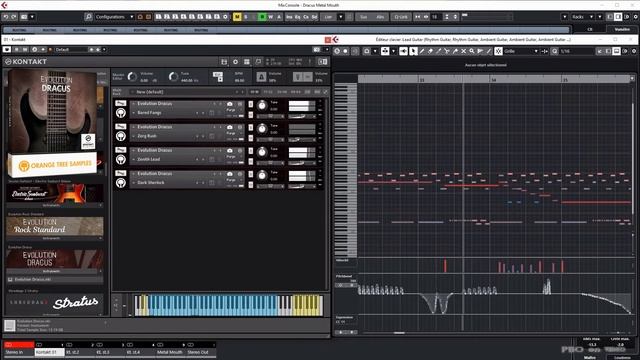Adjust the Master Tune knob in Kontakt

(x=173, y=77)
